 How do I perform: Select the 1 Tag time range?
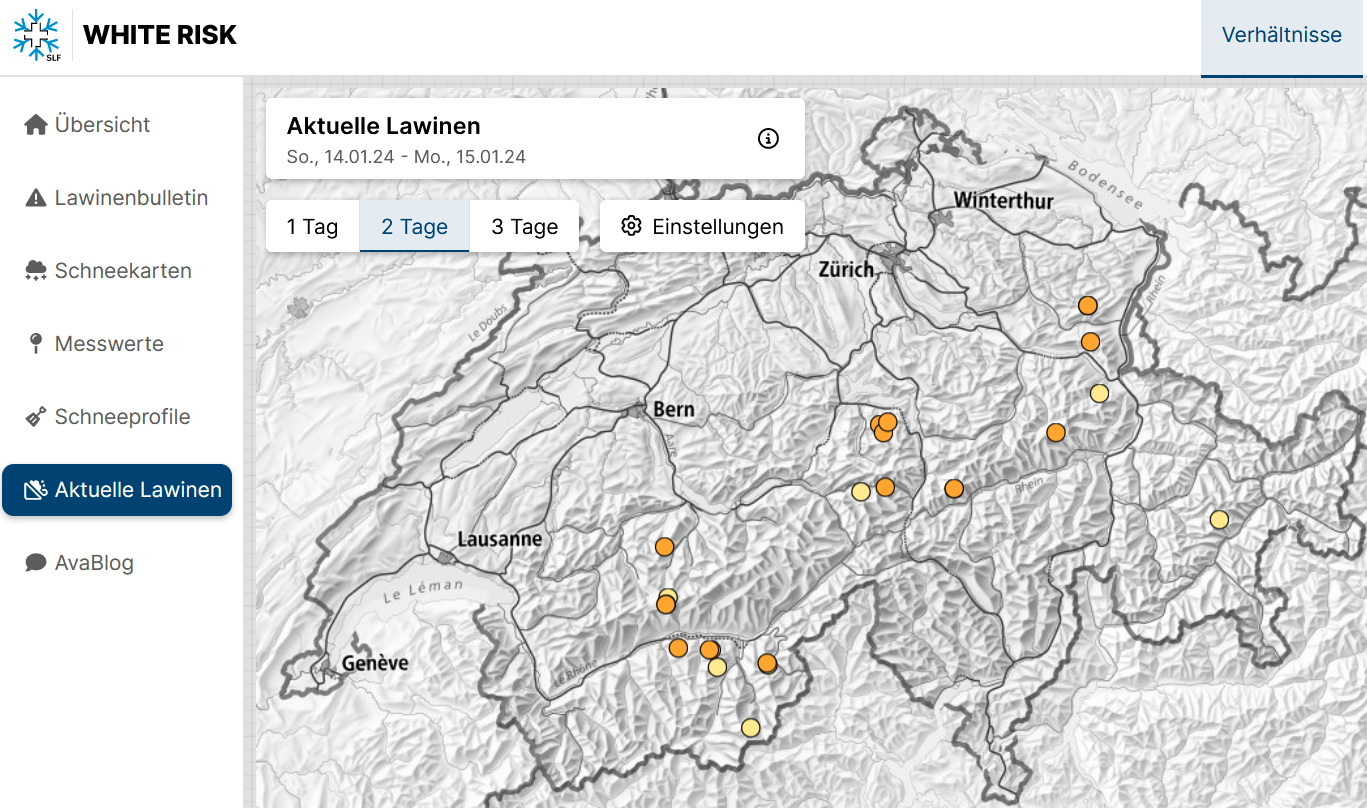312,226
